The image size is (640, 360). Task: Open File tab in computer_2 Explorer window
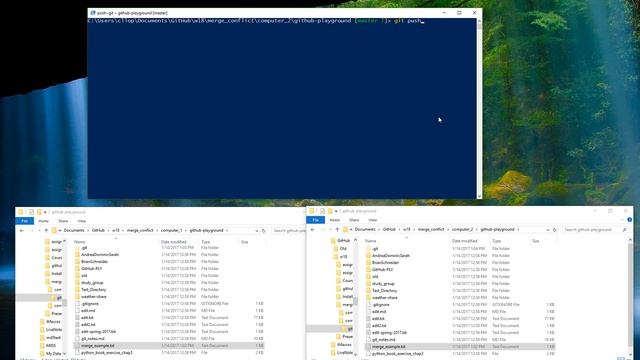click(316, 220)
